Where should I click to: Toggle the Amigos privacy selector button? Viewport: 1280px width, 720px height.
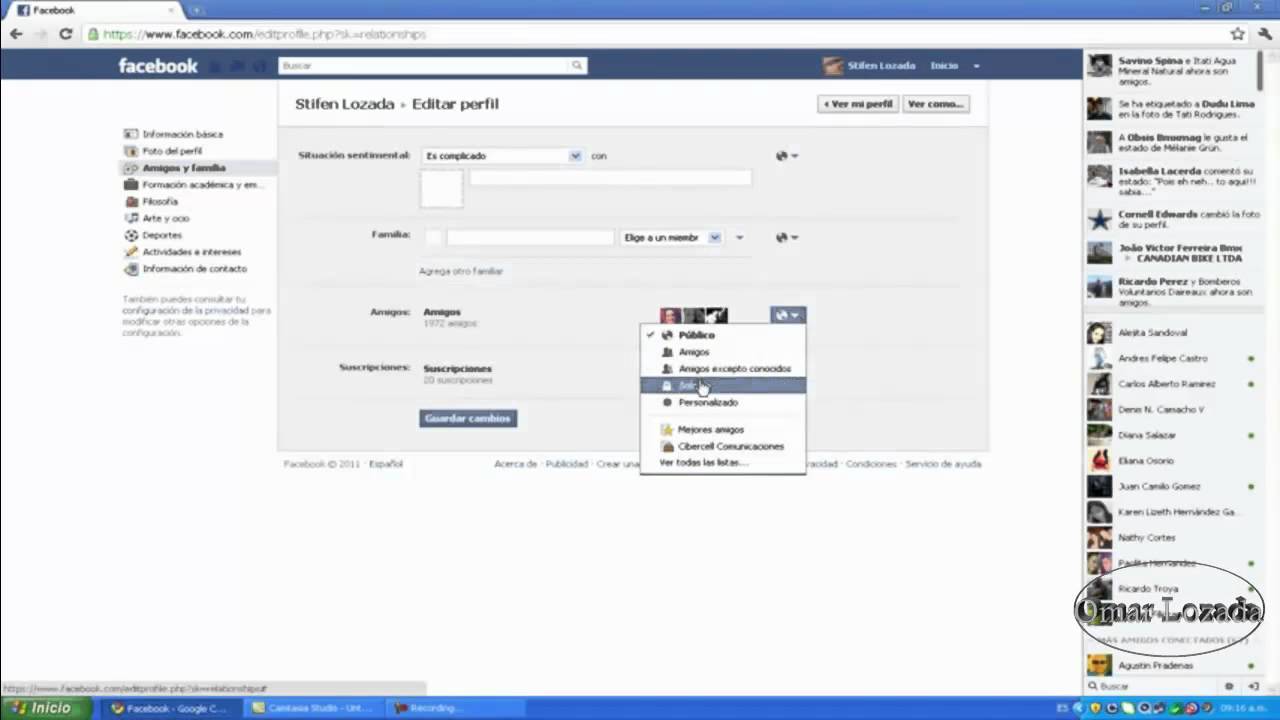(x=787, y=315)
